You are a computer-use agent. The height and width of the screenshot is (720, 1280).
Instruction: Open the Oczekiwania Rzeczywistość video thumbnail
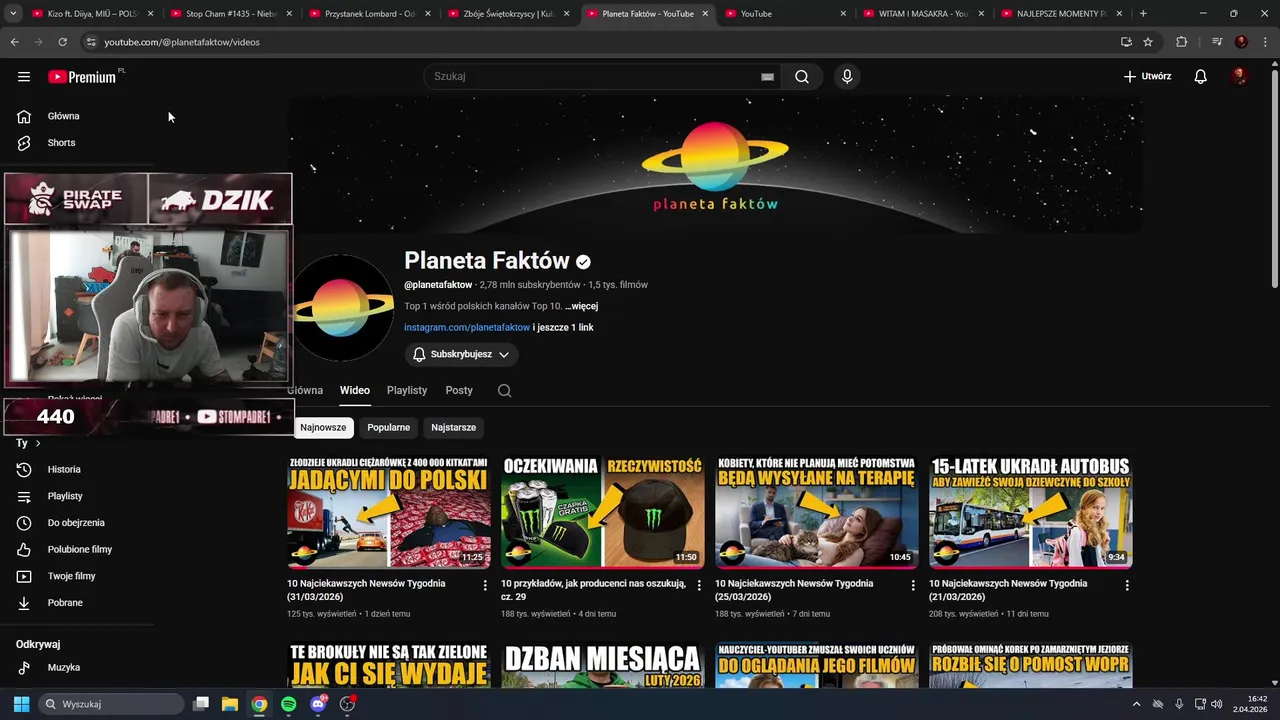(x=603, y=511)
